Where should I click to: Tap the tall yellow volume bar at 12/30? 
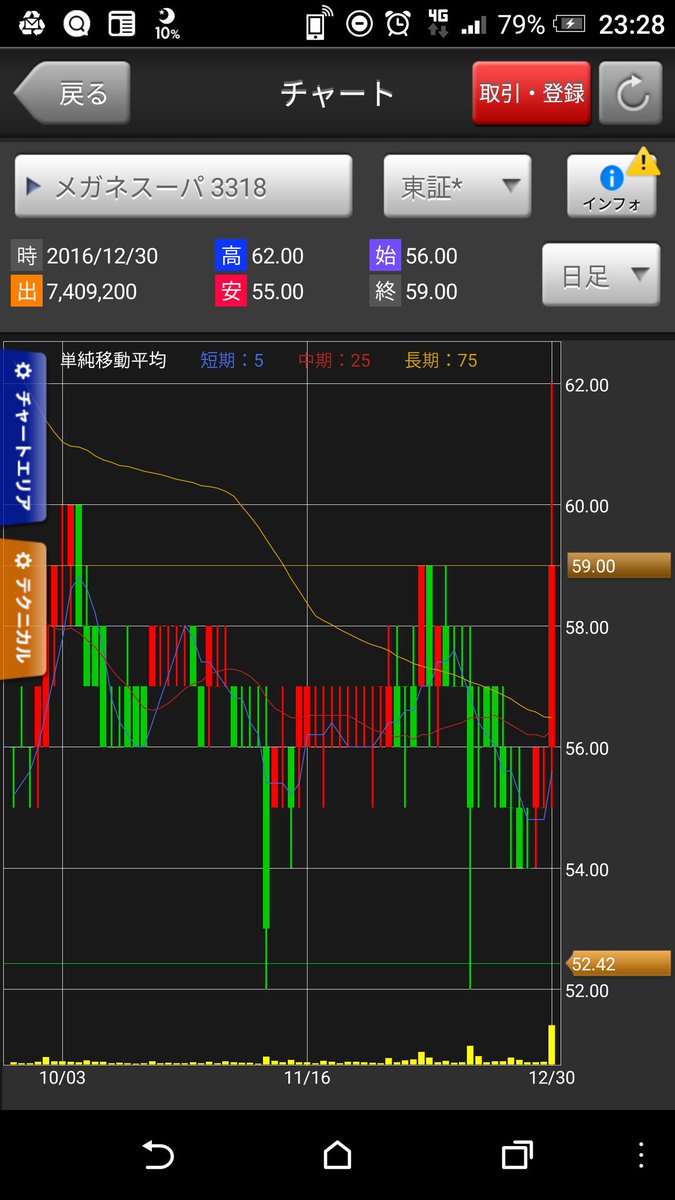[552, 1044]
